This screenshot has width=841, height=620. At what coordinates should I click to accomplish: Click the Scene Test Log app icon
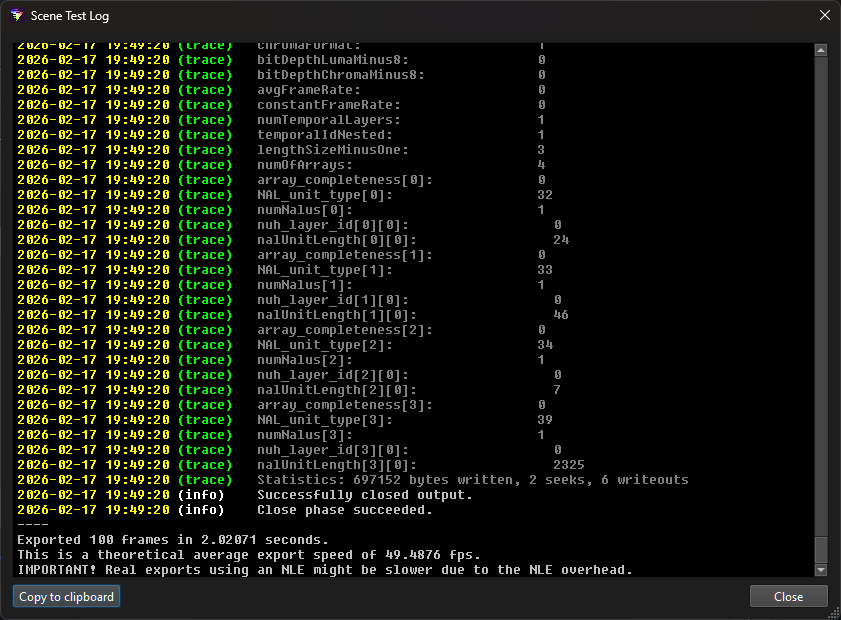[16, 16]
